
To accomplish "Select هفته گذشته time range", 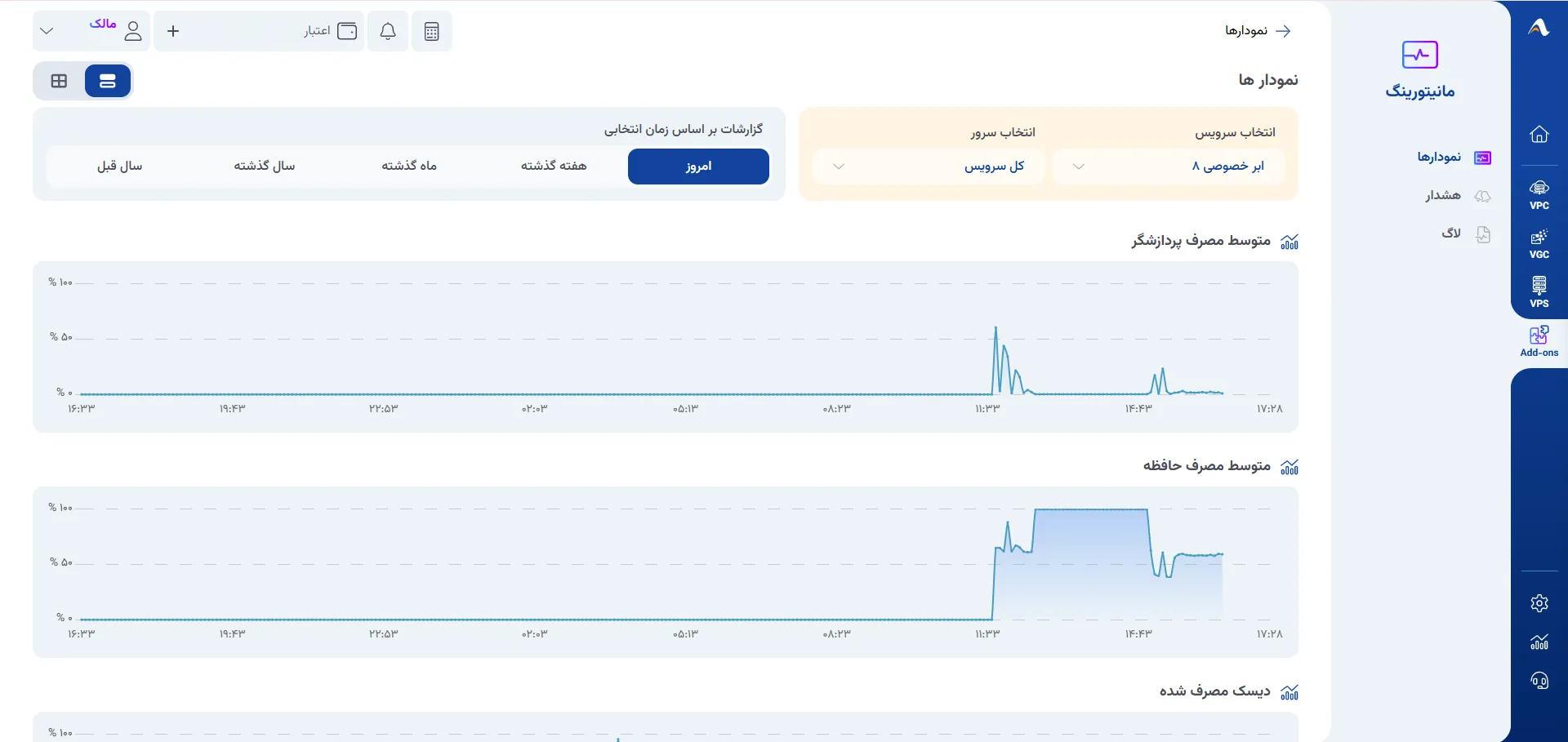I will [x=554, y=167].
